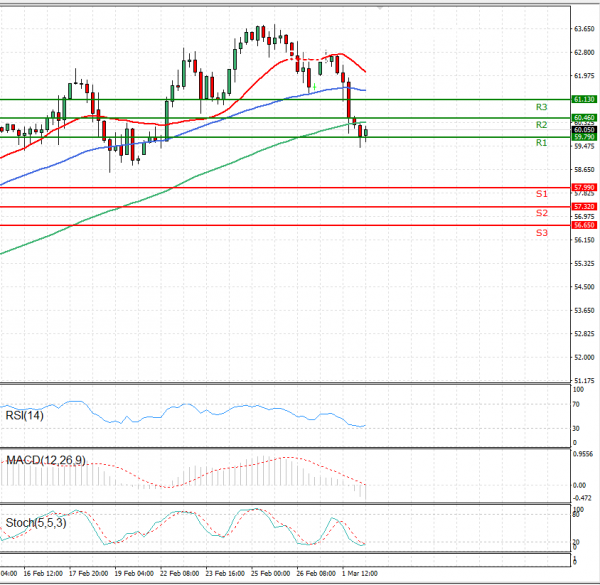
Task: Click the 56.150 price axis value
Action: [584, 240]
